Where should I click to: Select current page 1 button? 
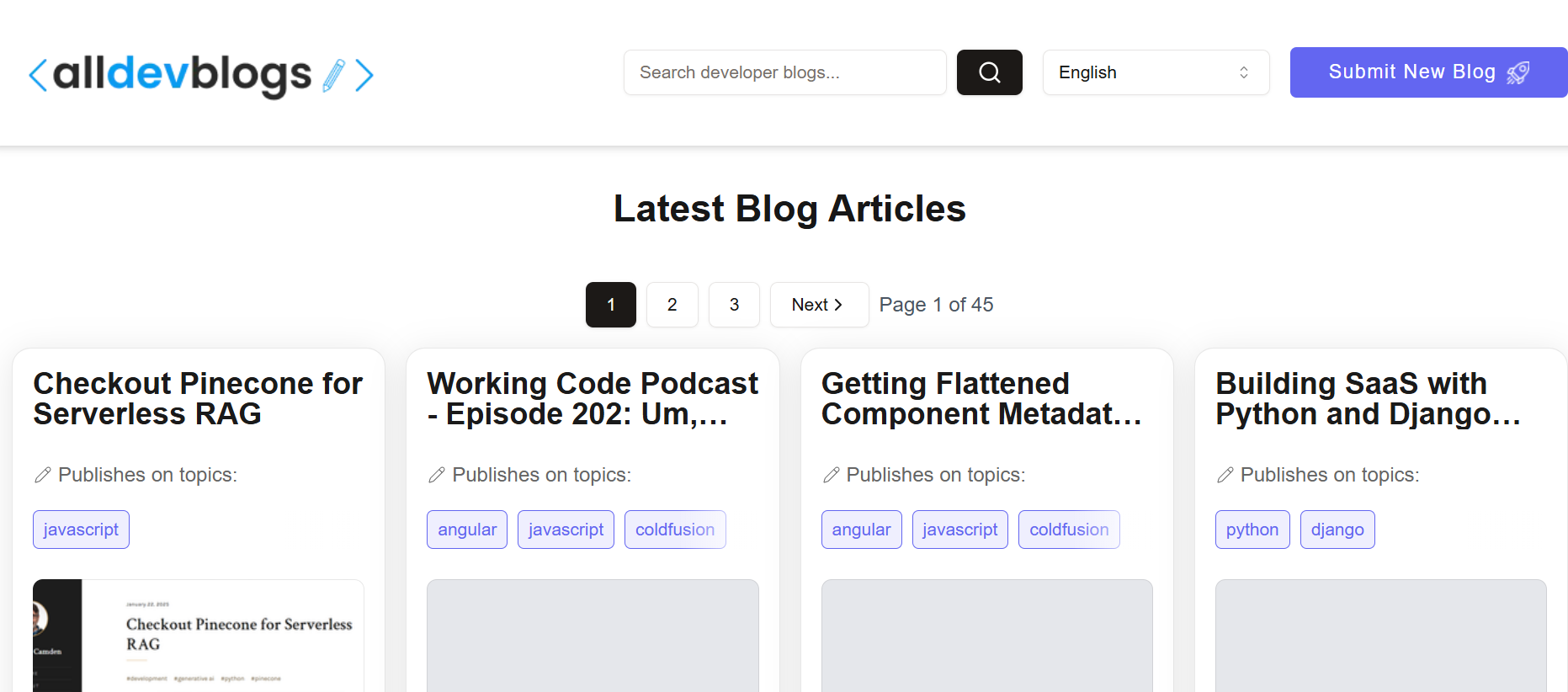pyautogui.click(x=610, y=305)
